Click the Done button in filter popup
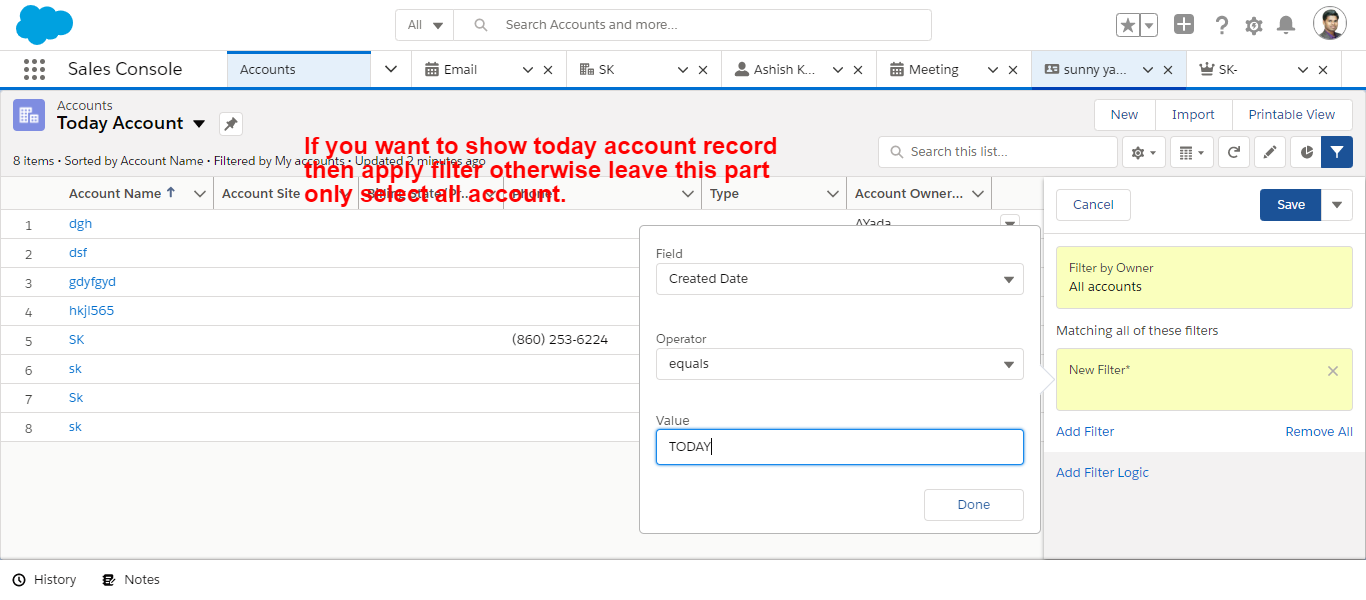This screenshot has height=600, width=1366. [x=973, y=505]
